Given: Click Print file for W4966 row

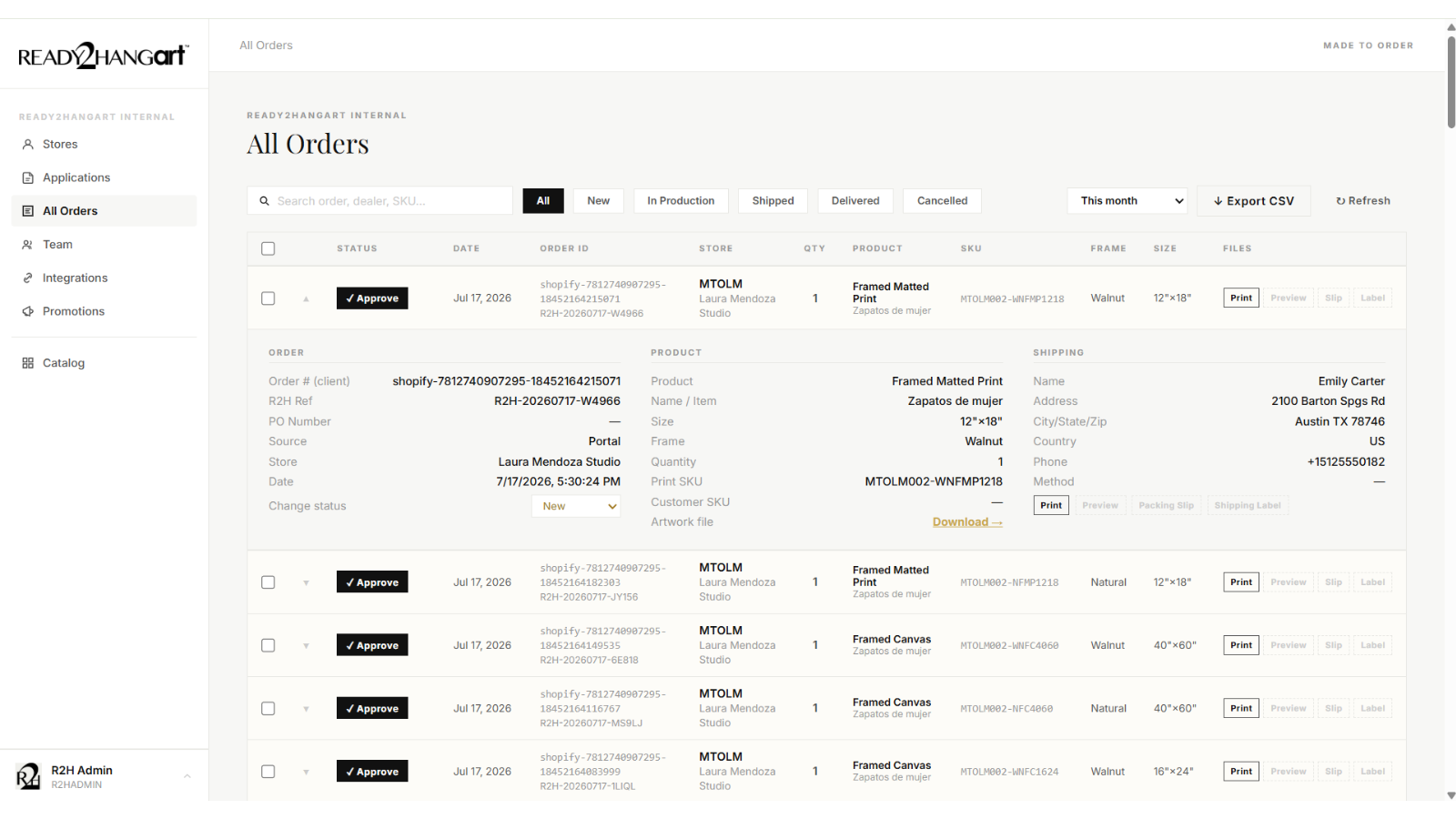Looking at the screenshot, I should (1241, 298).
